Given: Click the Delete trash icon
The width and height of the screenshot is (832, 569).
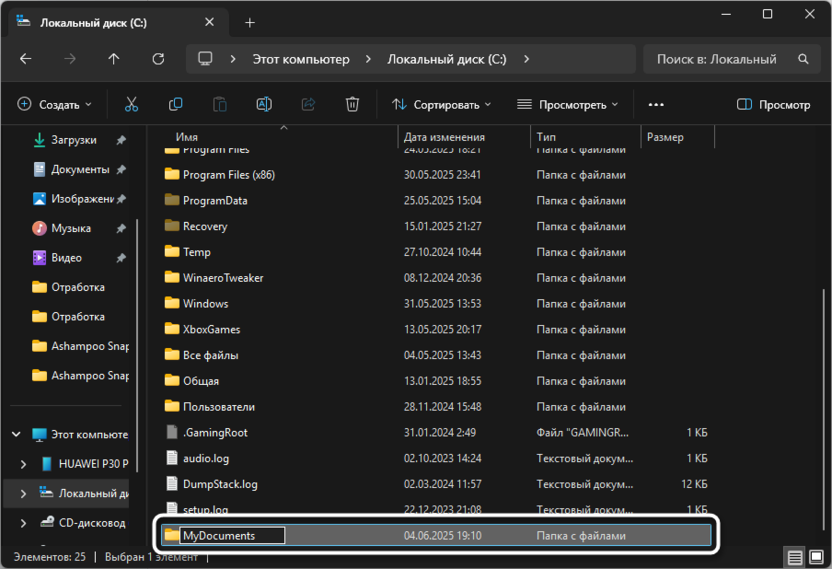Looking at the screenshot, I should pyautogui.click(x=352, y=104).
